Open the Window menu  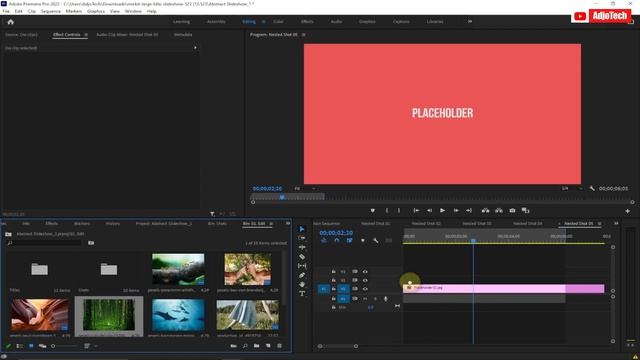point(133,11)
